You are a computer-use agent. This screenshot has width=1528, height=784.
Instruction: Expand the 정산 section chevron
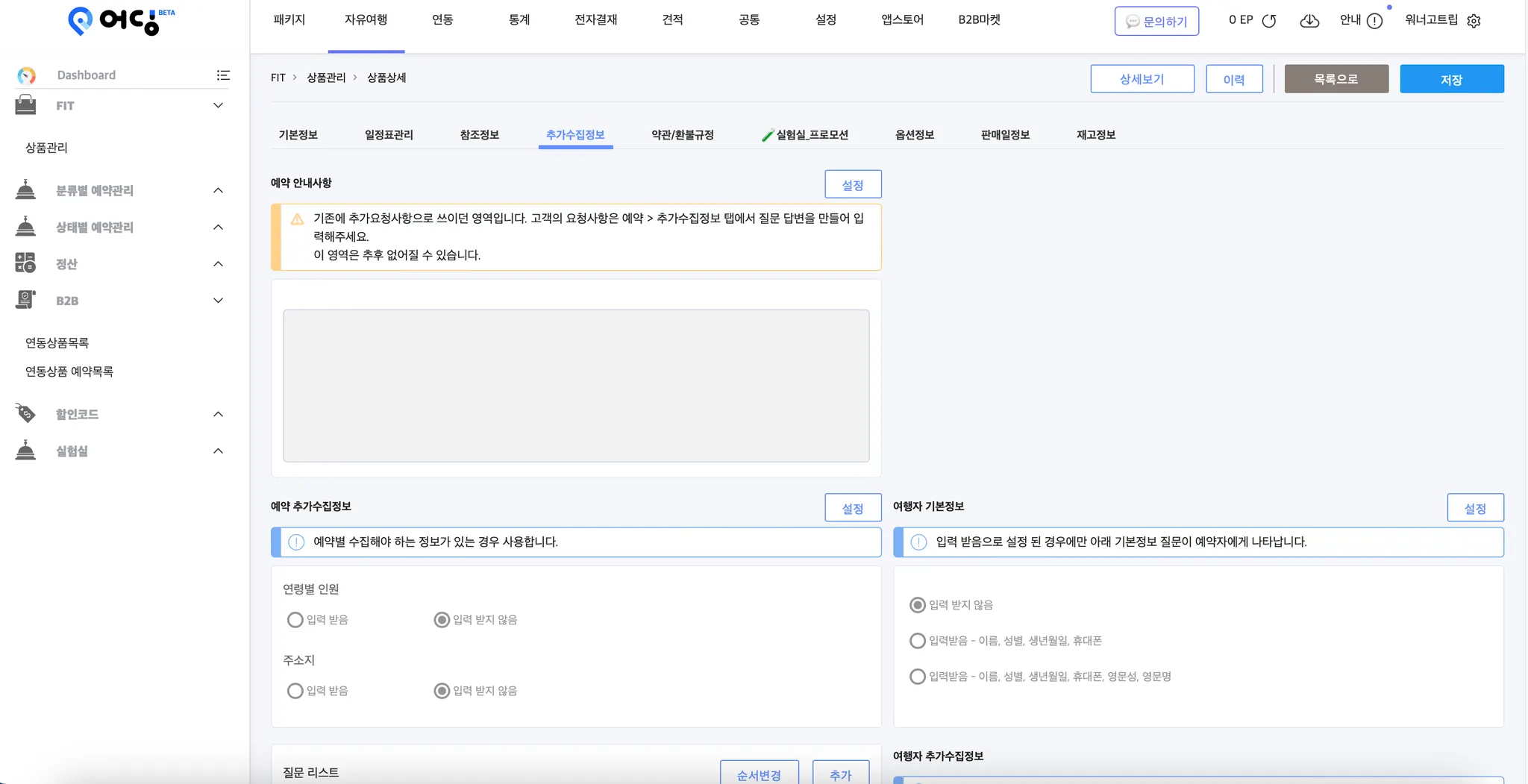[218, 263]
